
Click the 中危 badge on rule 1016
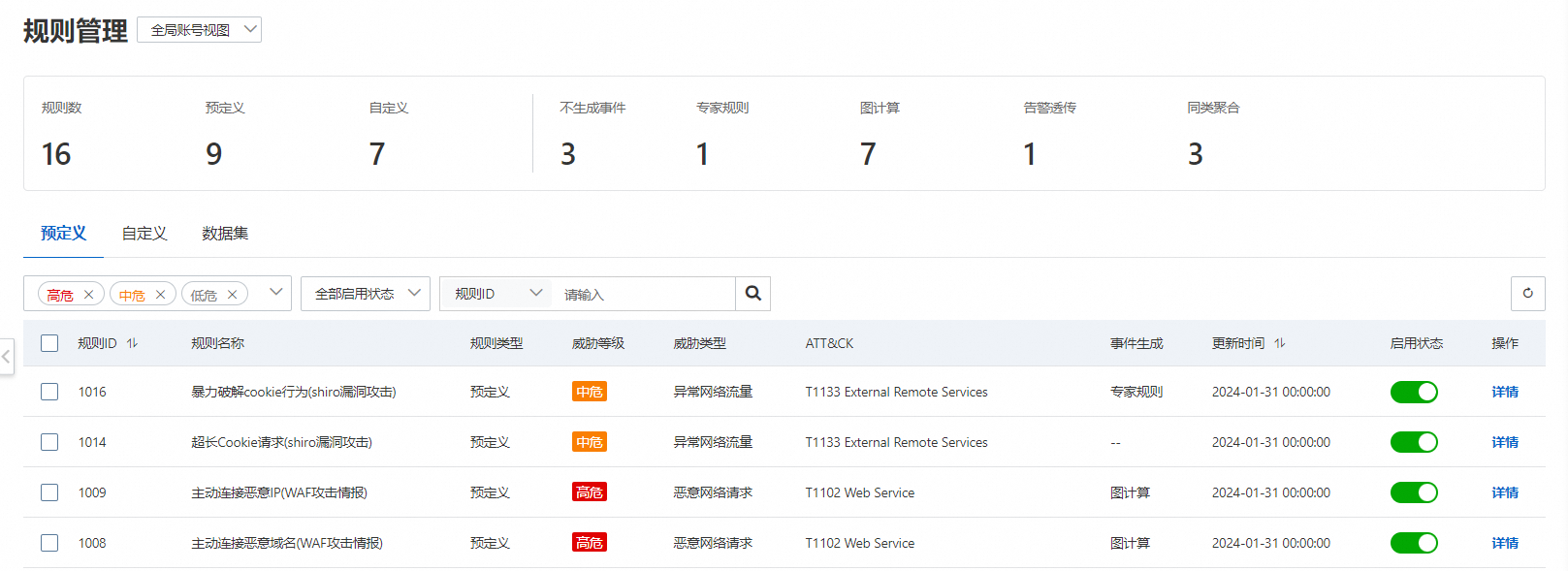tap(590, 392)
